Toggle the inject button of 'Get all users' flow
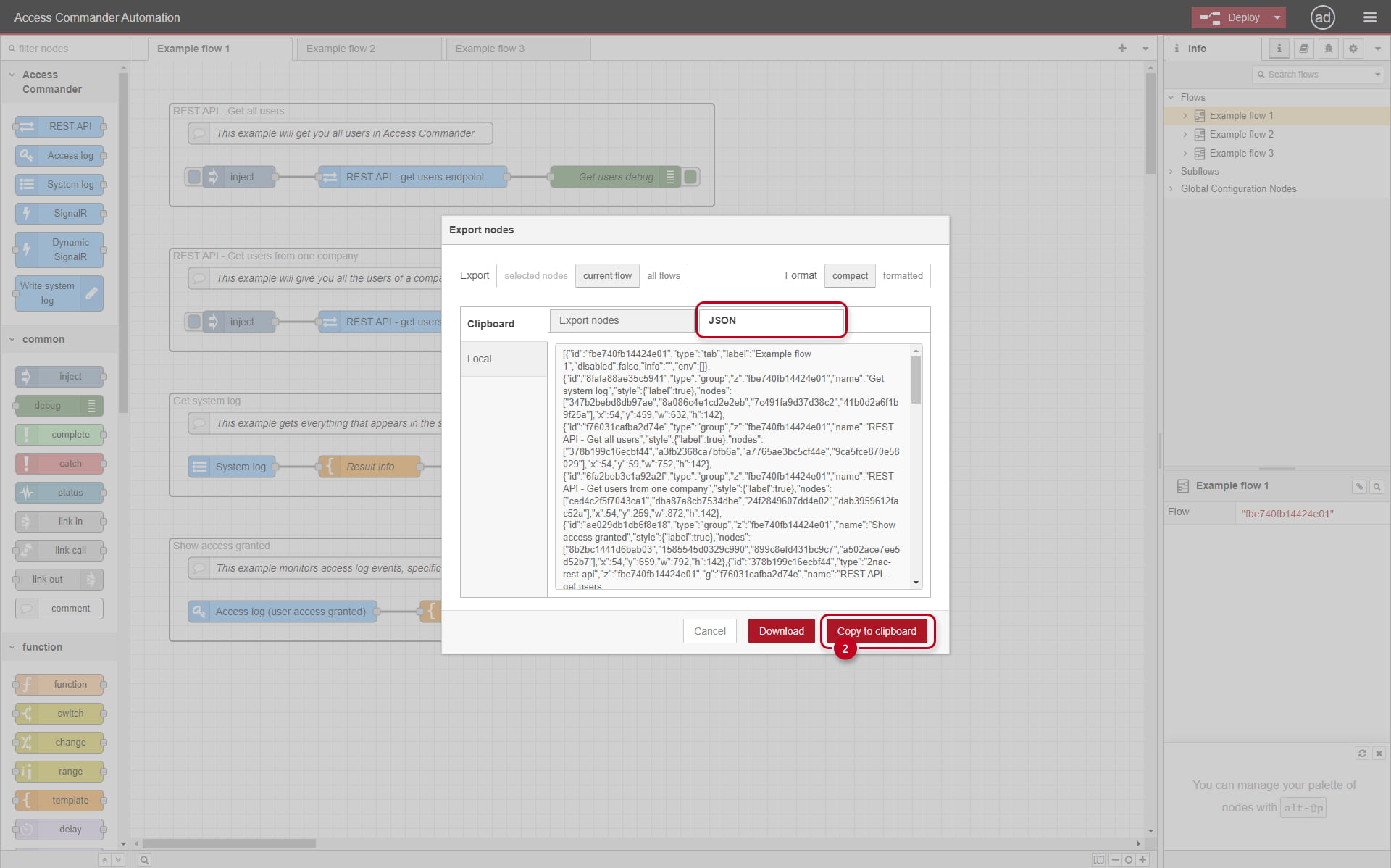 point(194,177)
